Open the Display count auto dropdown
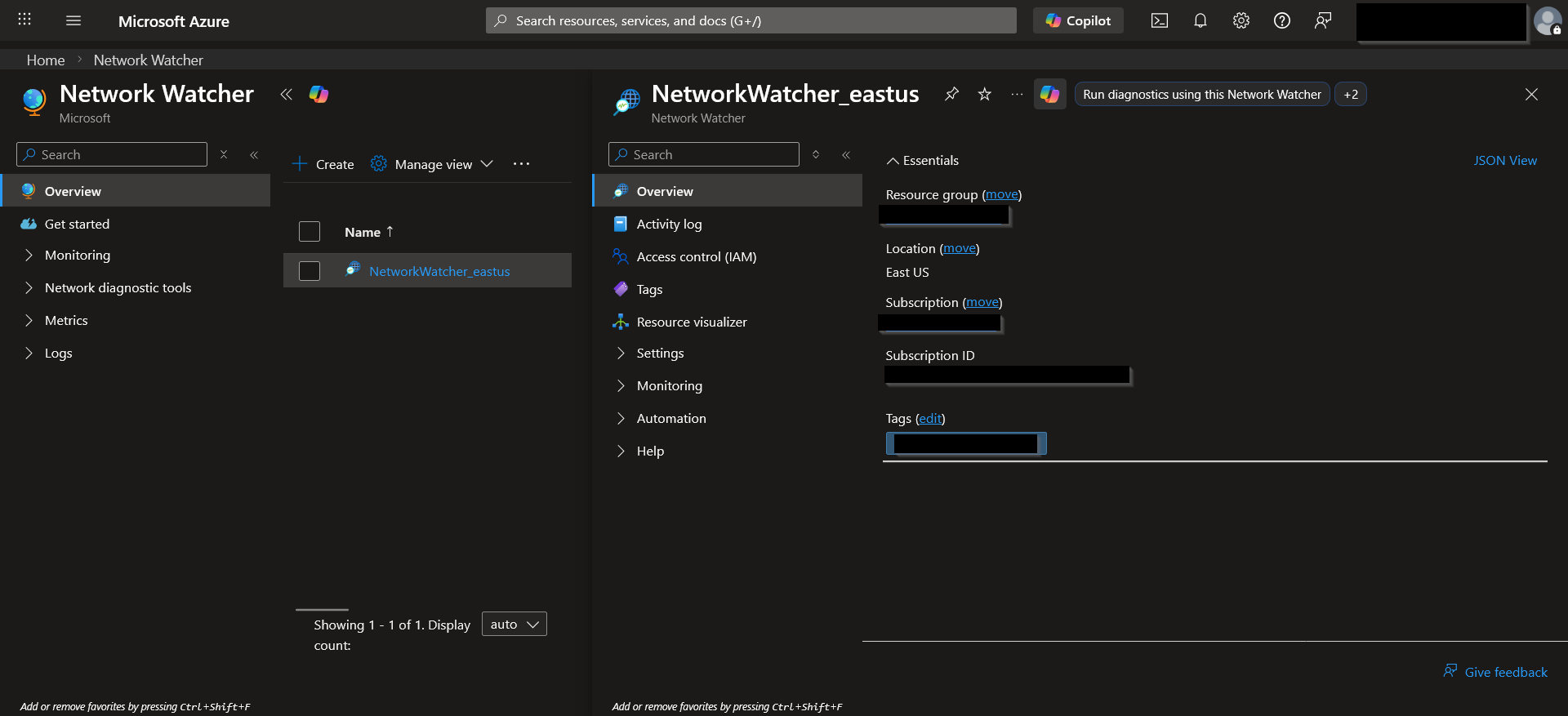Screen dimensions: 1568x716 click(514, 624)
